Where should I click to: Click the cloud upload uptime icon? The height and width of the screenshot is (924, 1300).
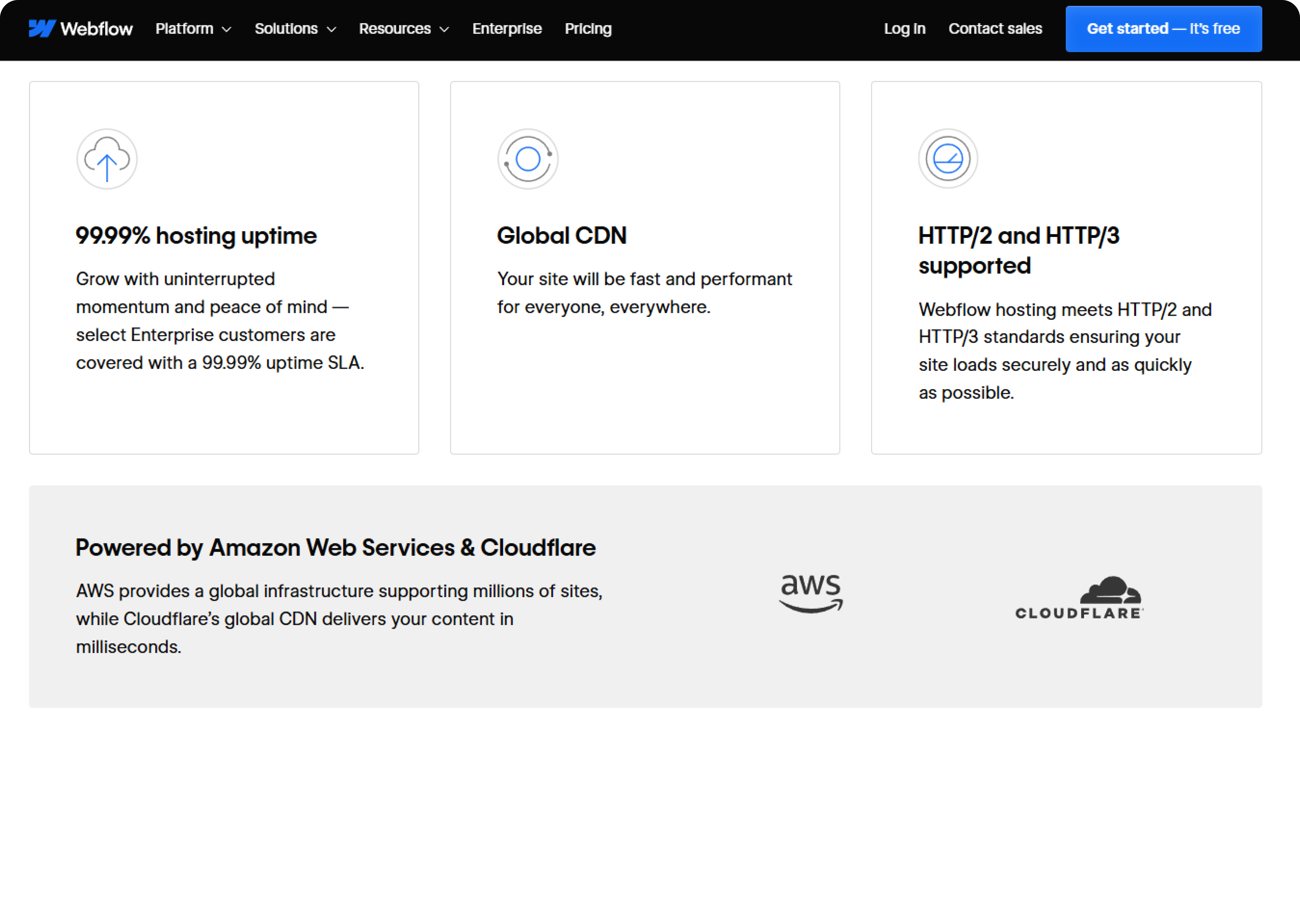click(107, 159)
